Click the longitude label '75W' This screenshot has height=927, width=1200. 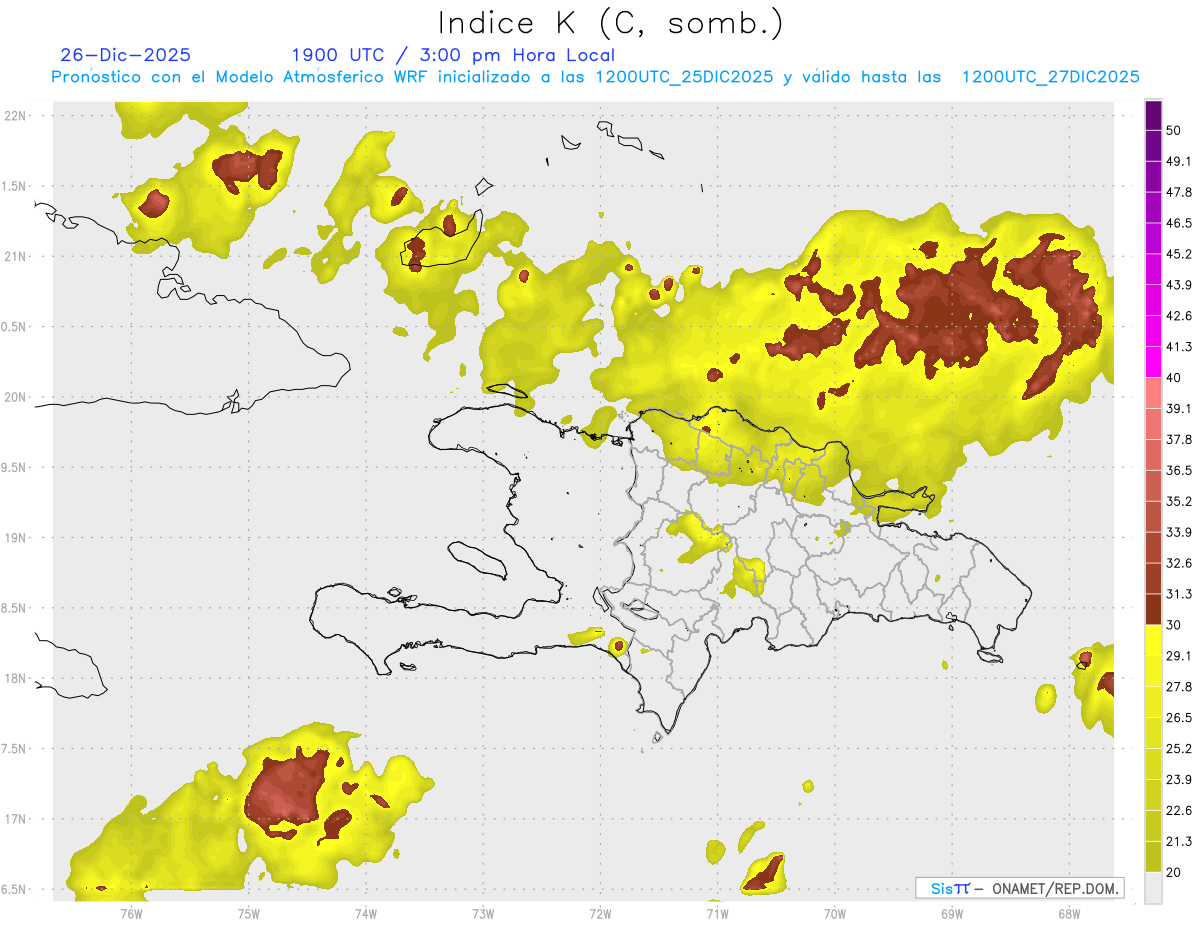click(248, 913)
